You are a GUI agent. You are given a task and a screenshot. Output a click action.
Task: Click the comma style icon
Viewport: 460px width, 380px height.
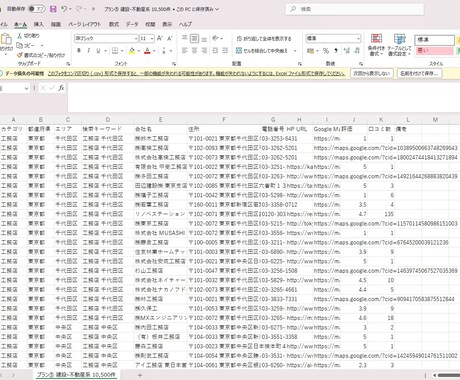(336, 51)
